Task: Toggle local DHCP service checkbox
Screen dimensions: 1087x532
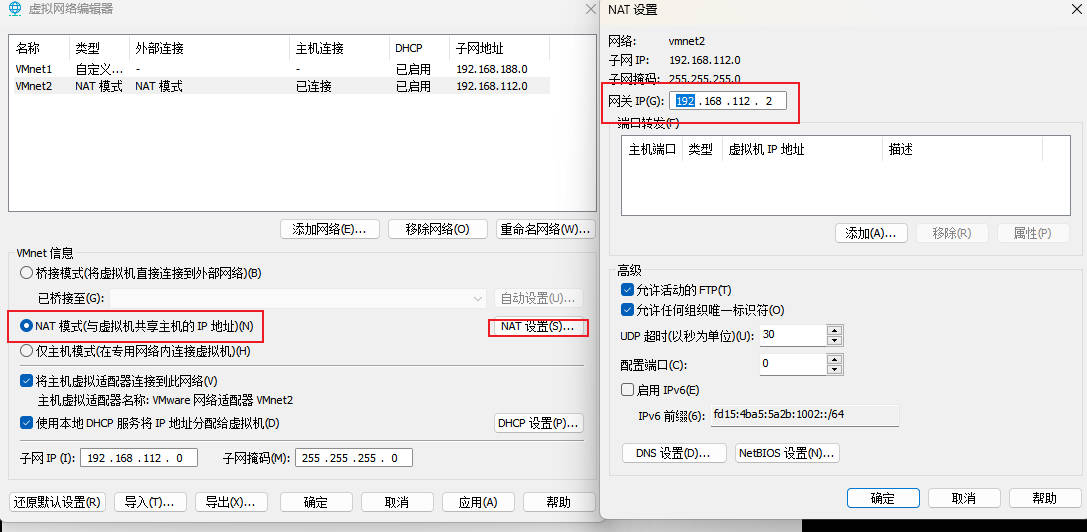Action: coord(27,423)
